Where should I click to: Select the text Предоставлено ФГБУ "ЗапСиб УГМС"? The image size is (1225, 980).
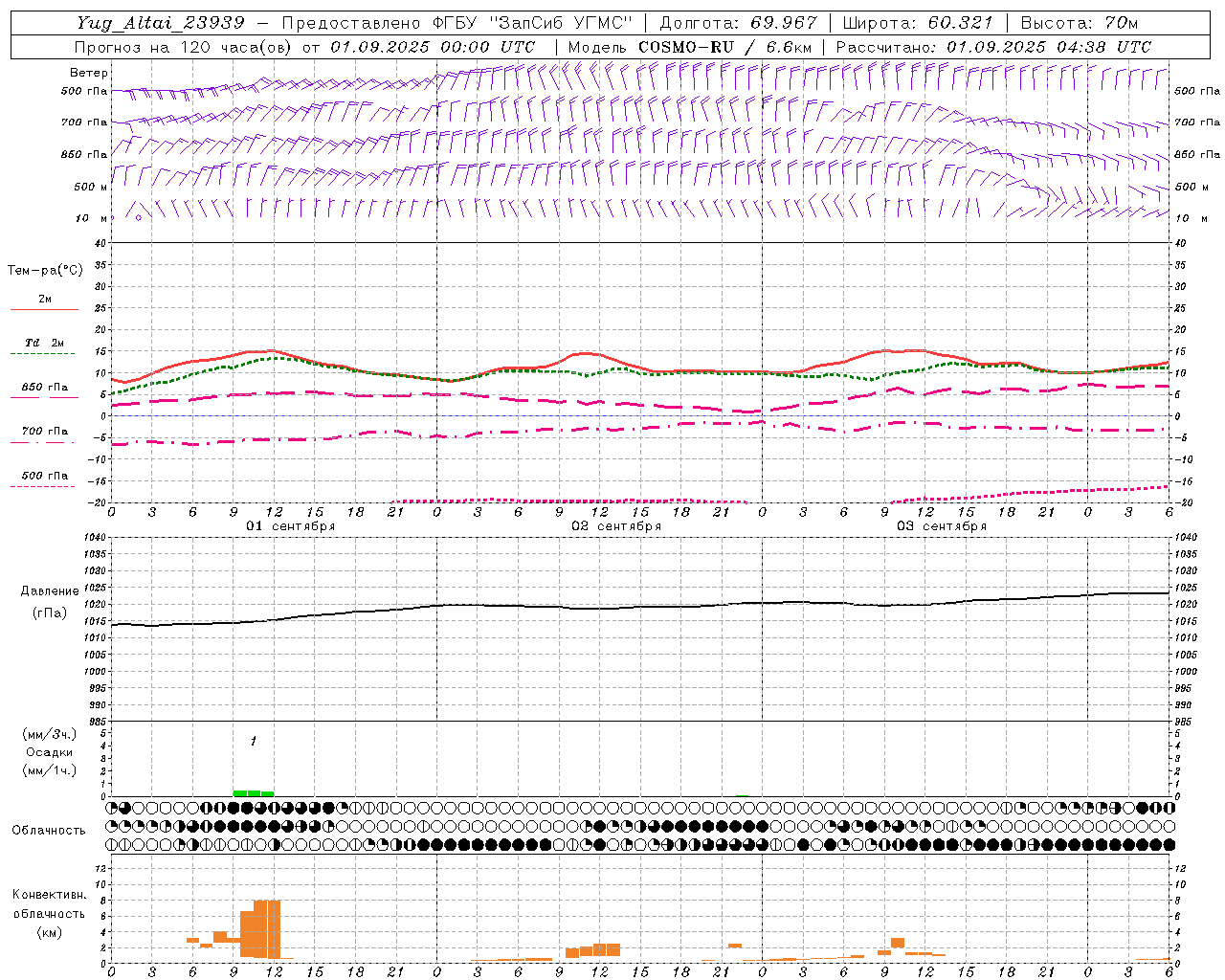click(457, 22)
